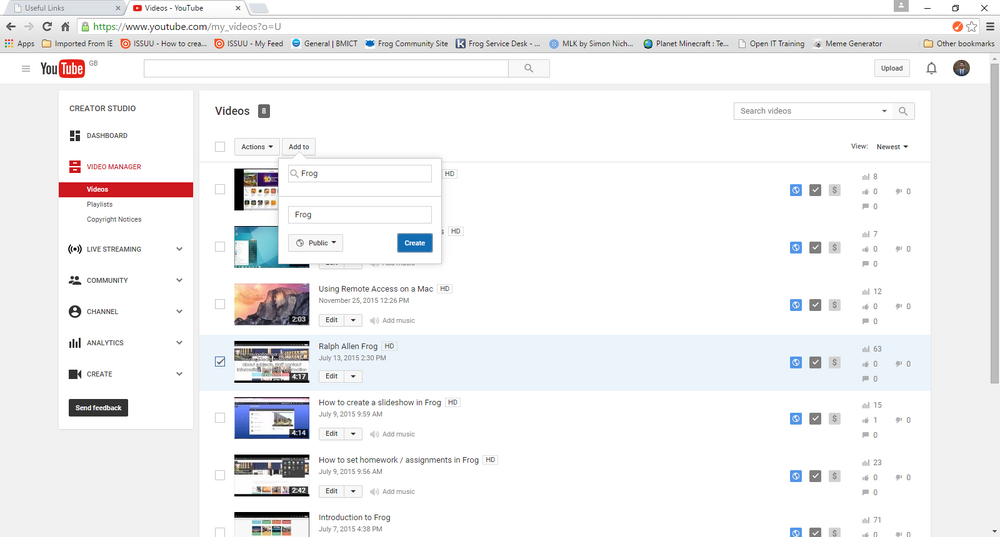Untick the Ralph Allen Frog checkbox
Image resolution: width=1000 pixels, height=537 pixels.
point(220,362)
